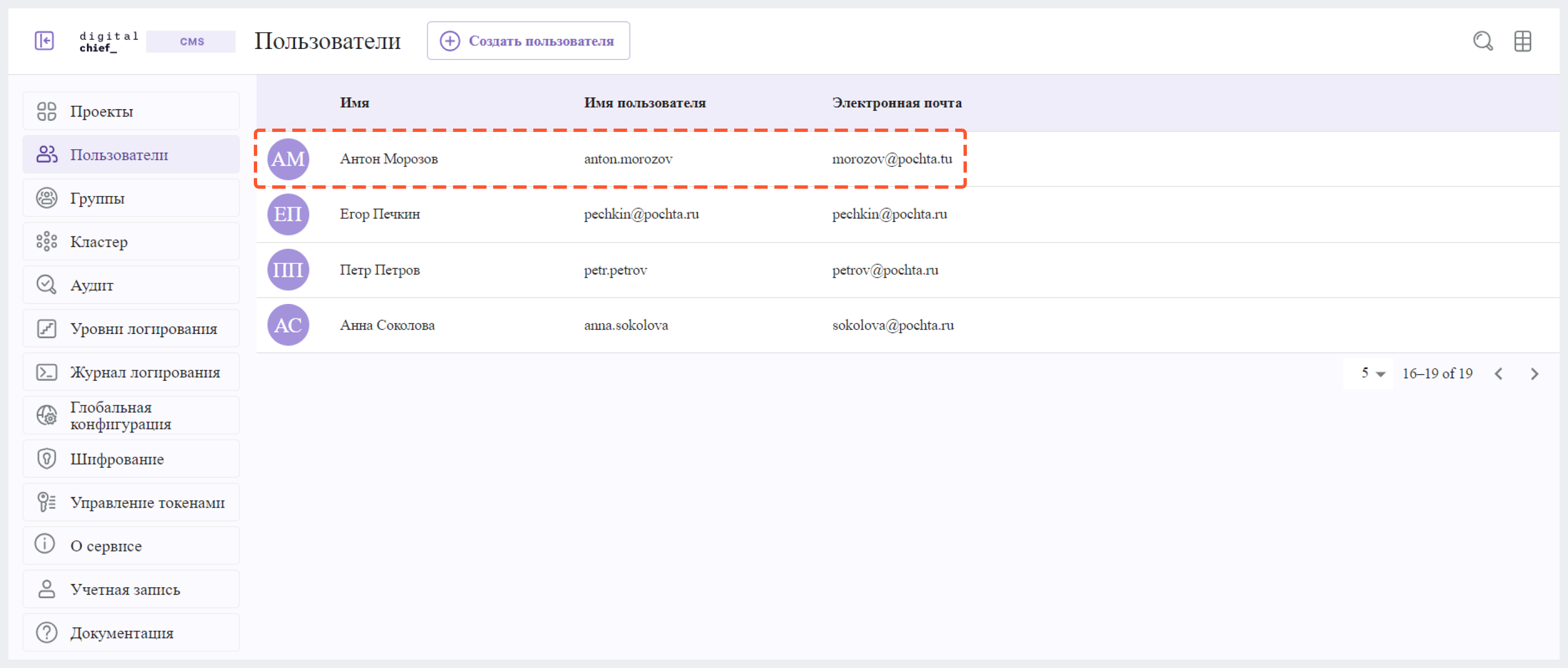Open the table columns grid icon
Image resolution: width=1568 pixels, height=668 pixels.
[1522, 41]
